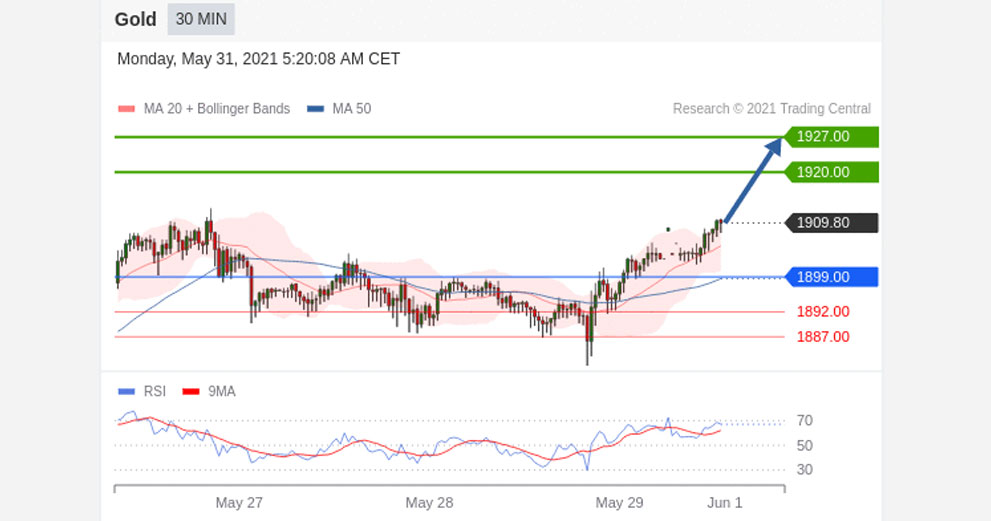This screenshot has width=991, height=521.
Task: Click the May 29 date axis label
Action: 619,503
